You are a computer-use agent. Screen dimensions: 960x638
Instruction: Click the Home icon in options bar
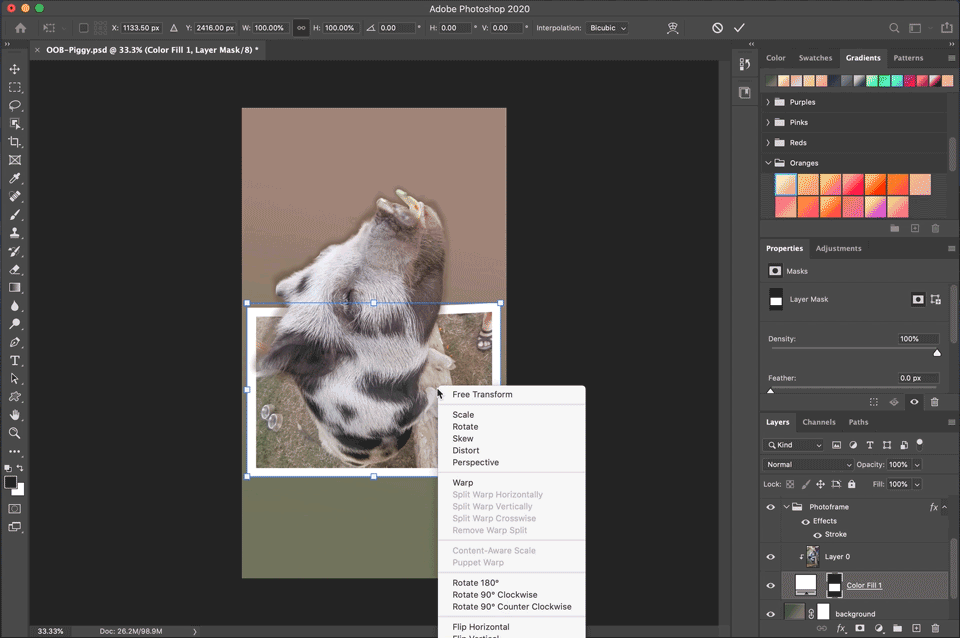click(x=21, y=28)
